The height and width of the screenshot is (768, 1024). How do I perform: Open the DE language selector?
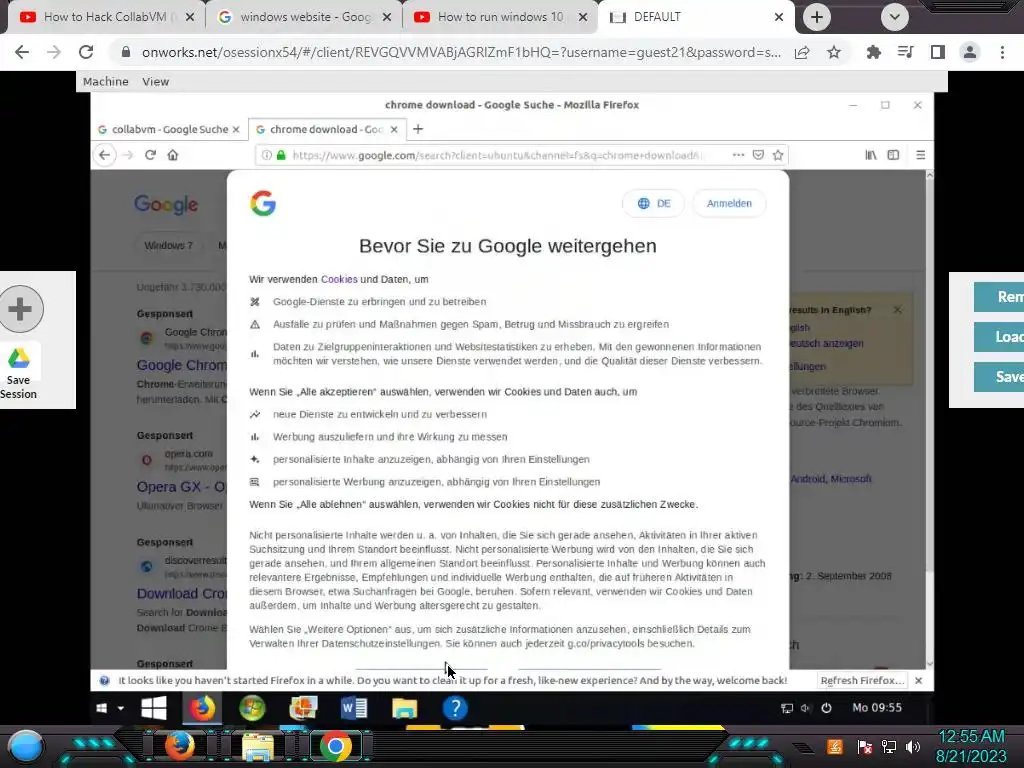pos(653,203)
